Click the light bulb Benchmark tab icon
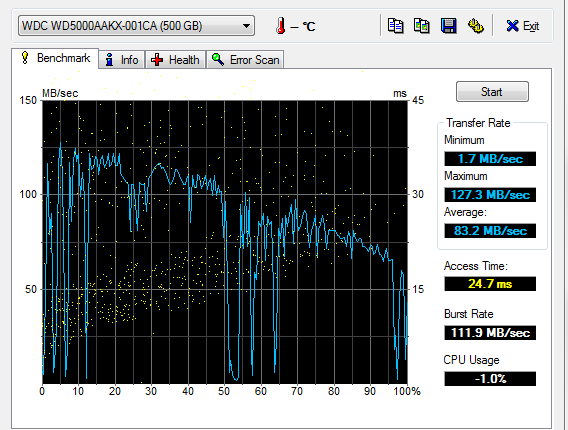 click(x=25, y=58)
